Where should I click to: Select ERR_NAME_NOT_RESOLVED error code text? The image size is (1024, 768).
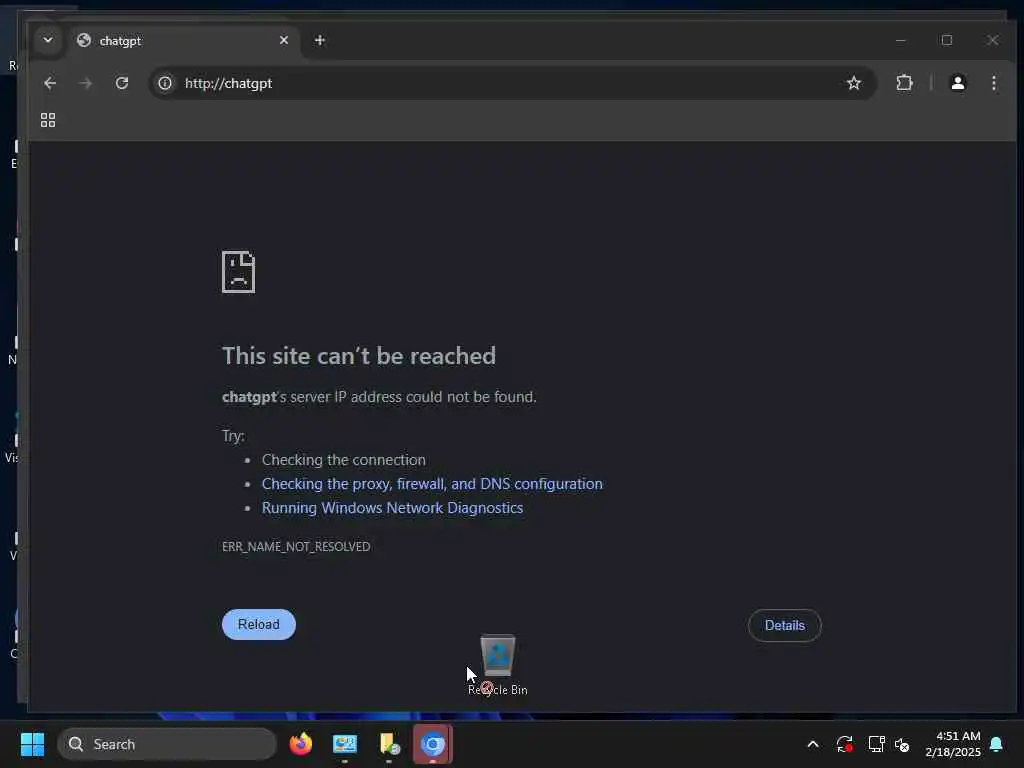[x=296, y=547]
